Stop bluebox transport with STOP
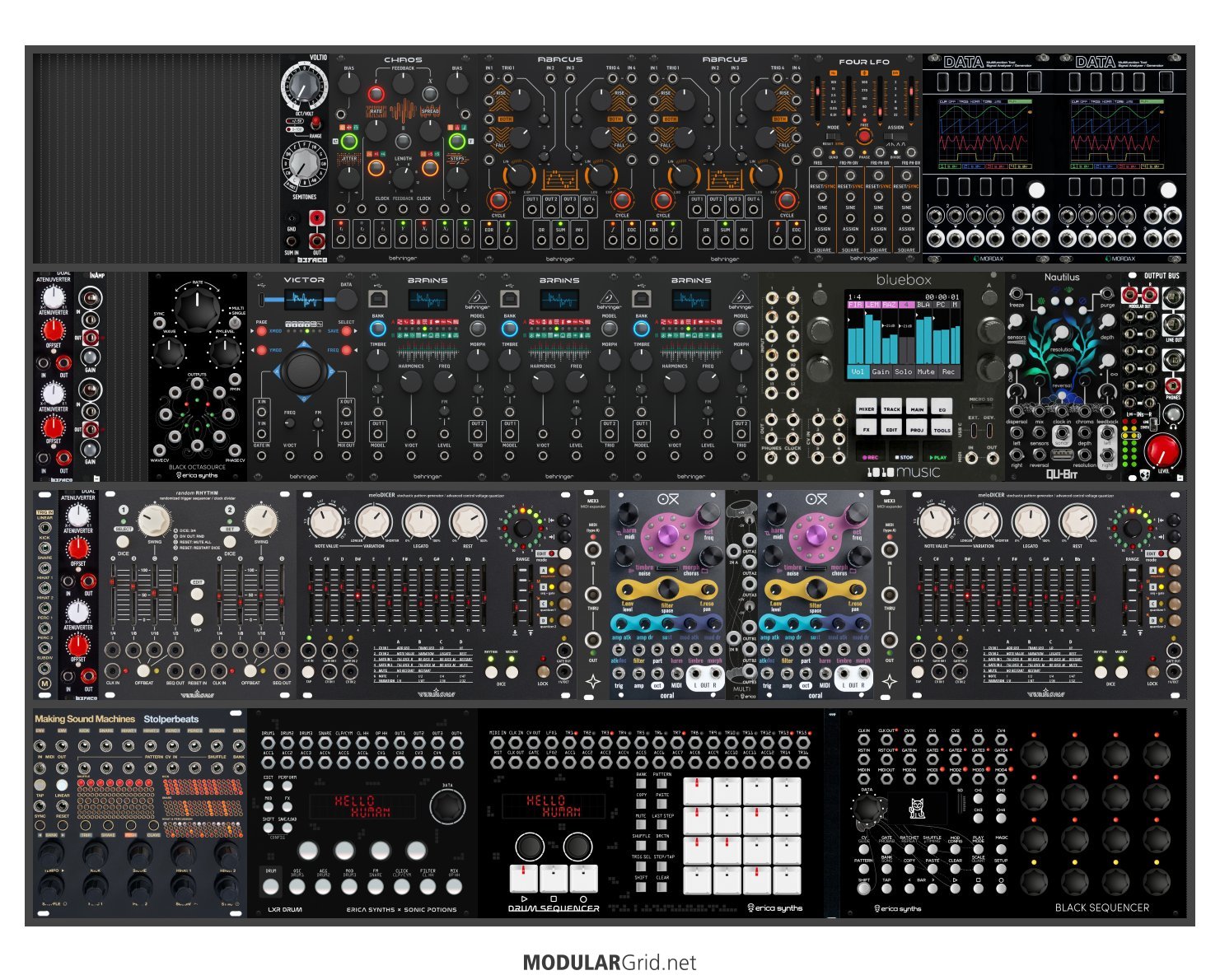 904,451
